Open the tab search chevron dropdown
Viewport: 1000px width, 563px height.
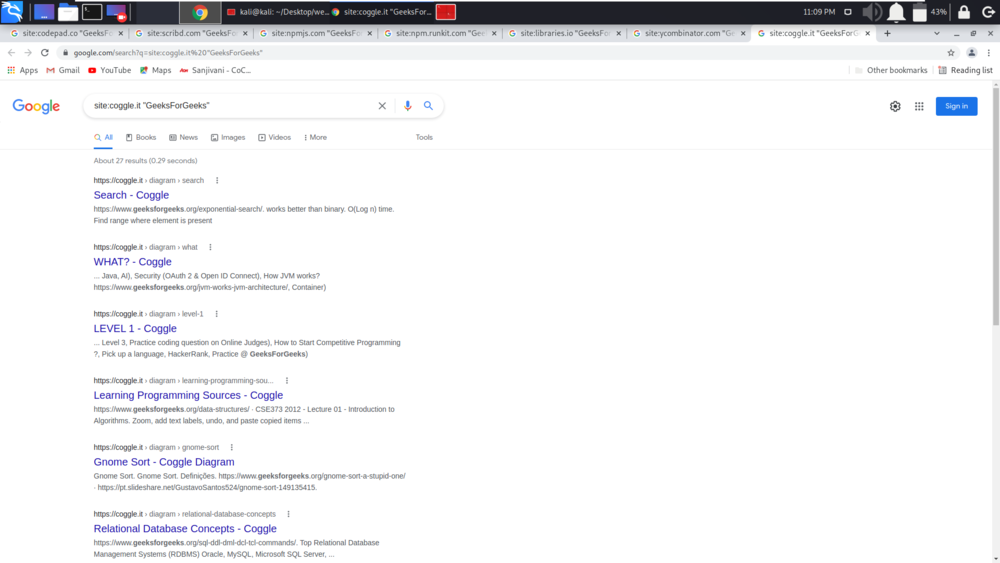pyautogui.click(x=936, y=33)
